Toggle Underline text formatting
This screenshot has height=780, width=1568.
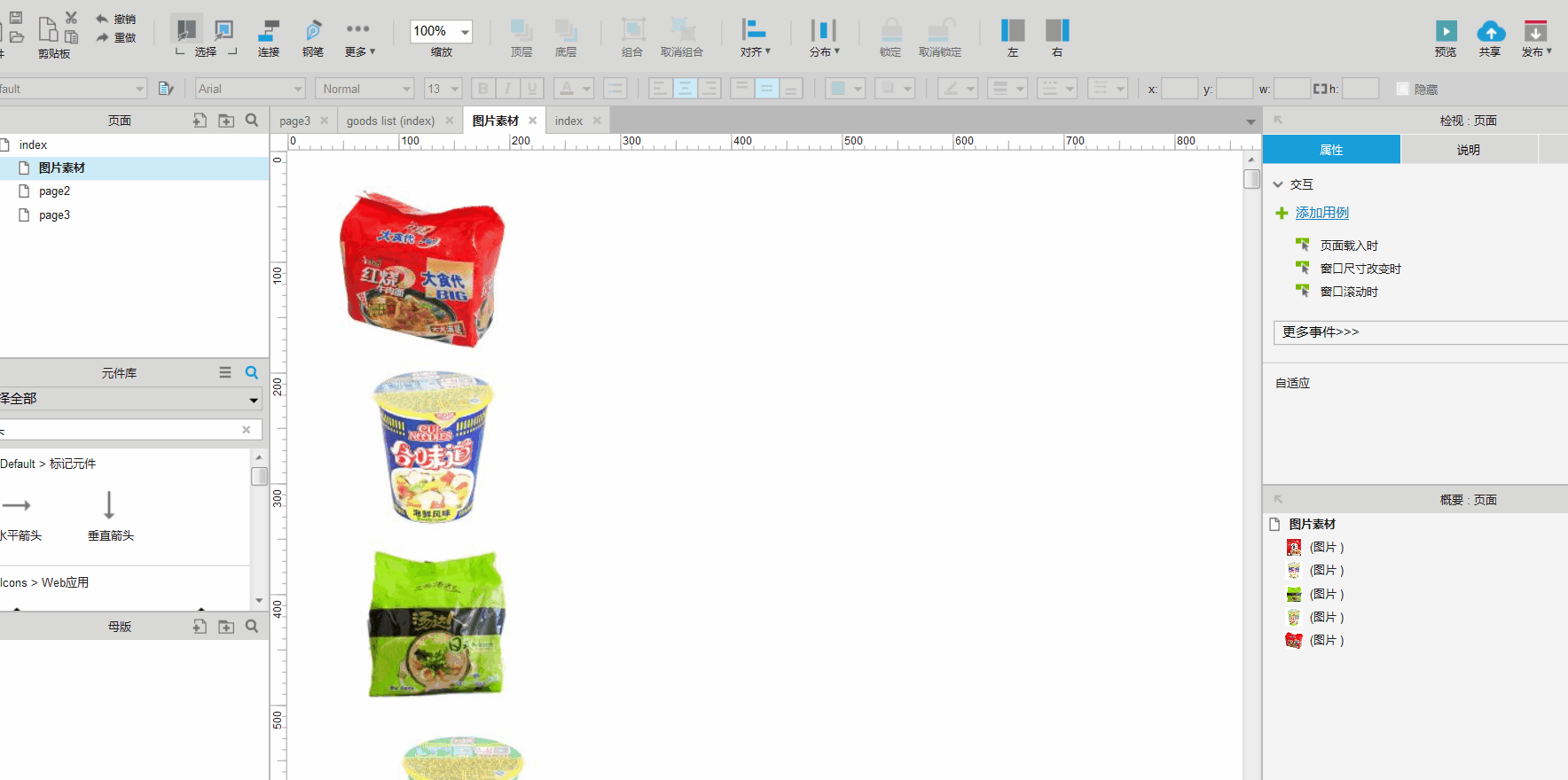point(532,89)
